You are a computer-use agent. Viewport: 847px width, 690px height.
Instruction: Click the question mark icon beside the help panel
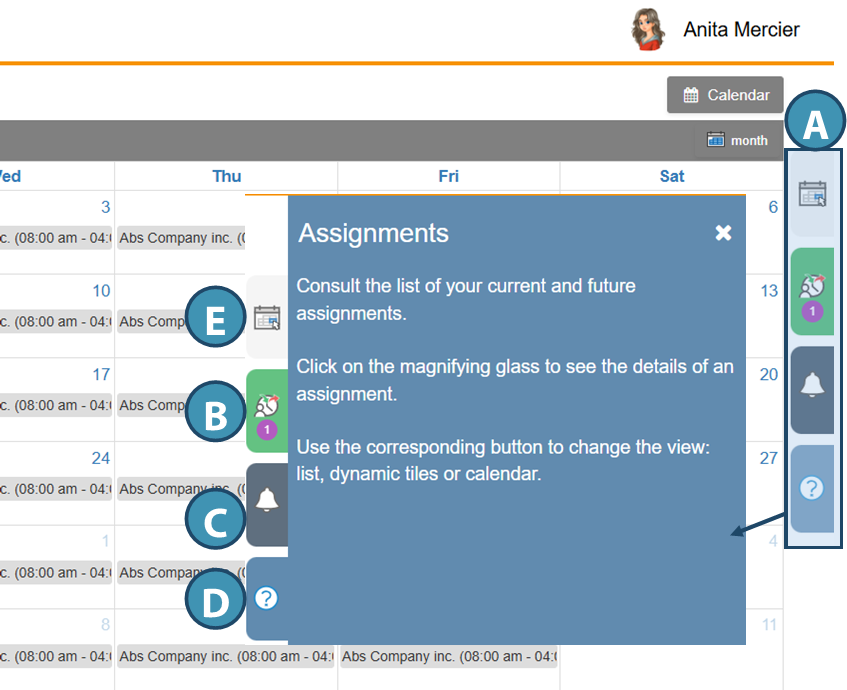pyautogui.click(x=267, y=599)
